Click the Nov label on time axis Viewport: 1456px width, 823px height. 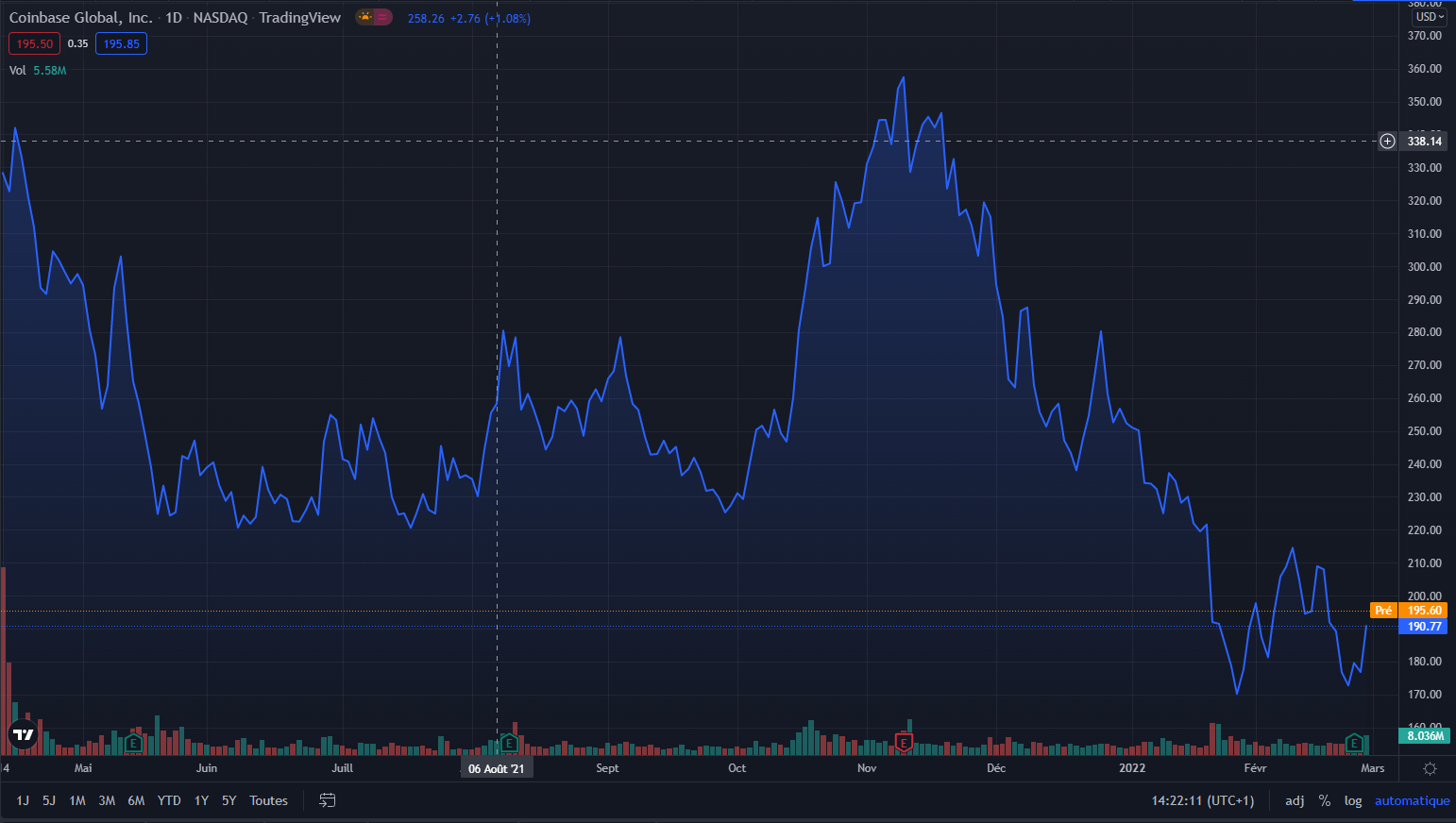(867, 768)
